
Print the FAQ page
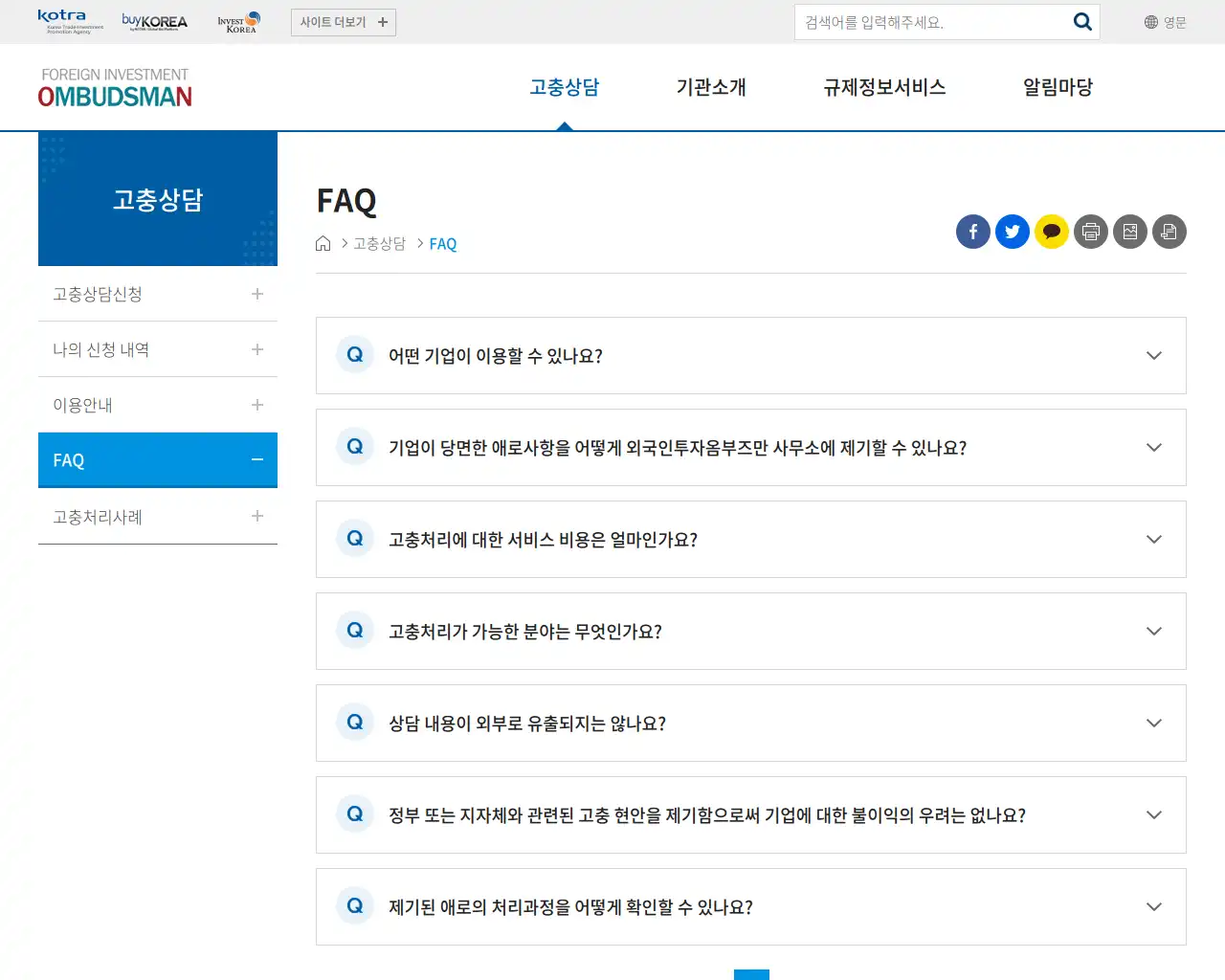pos(1090,232)
